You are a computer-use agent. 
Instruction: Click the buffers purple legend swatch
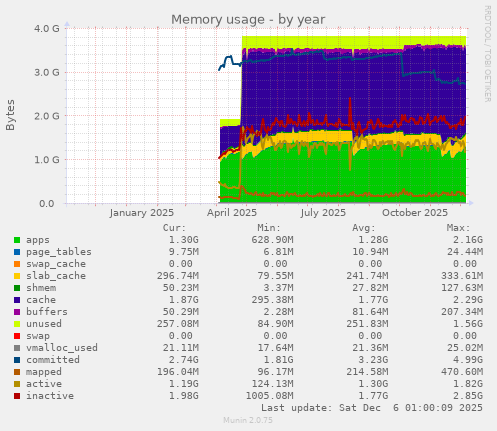[x=17, y=312]
